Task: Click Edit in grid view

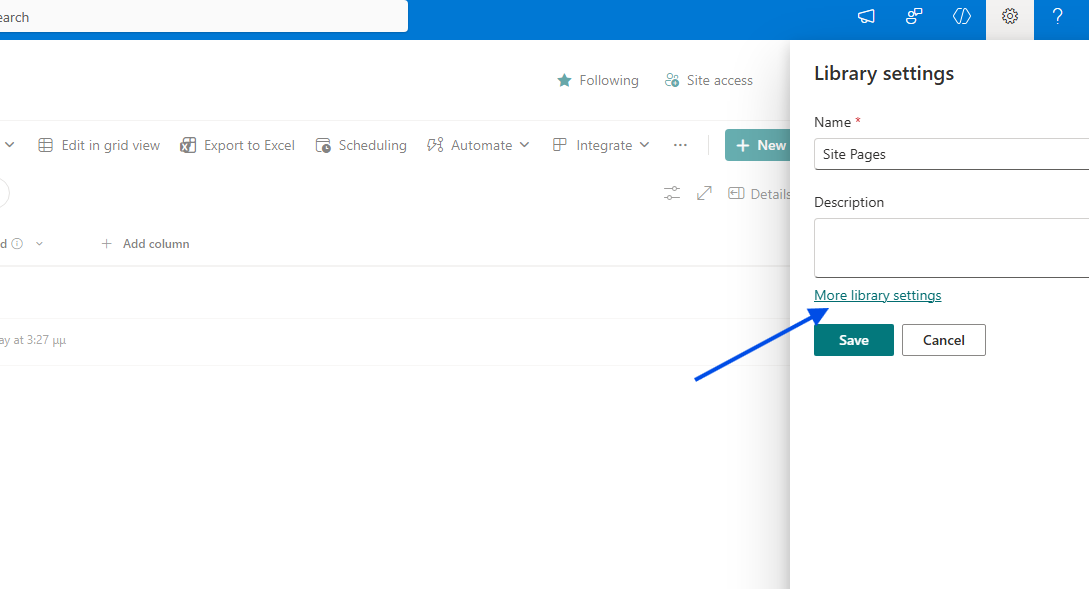Action: tap(99, 145)
